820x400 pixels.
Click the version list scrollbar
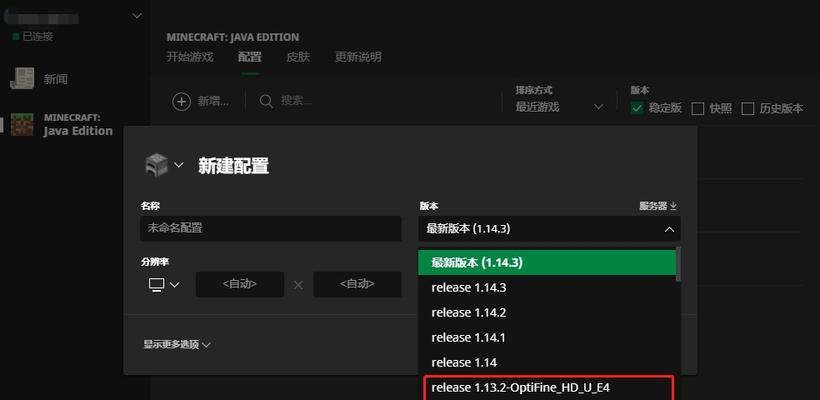pyautogui.click(x=679, y=264)
